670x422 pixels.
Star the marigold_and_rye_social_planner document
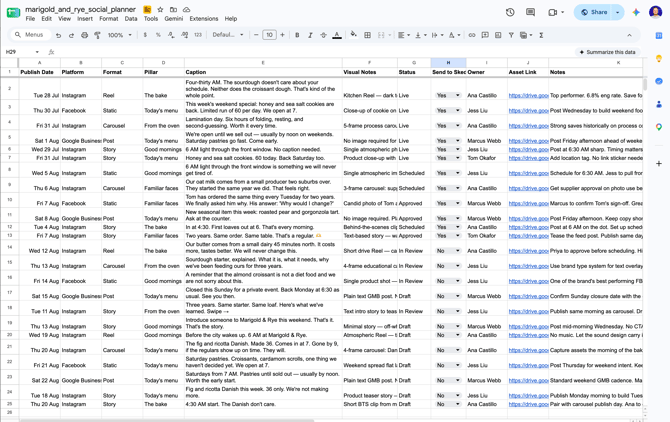pos(160,9)
